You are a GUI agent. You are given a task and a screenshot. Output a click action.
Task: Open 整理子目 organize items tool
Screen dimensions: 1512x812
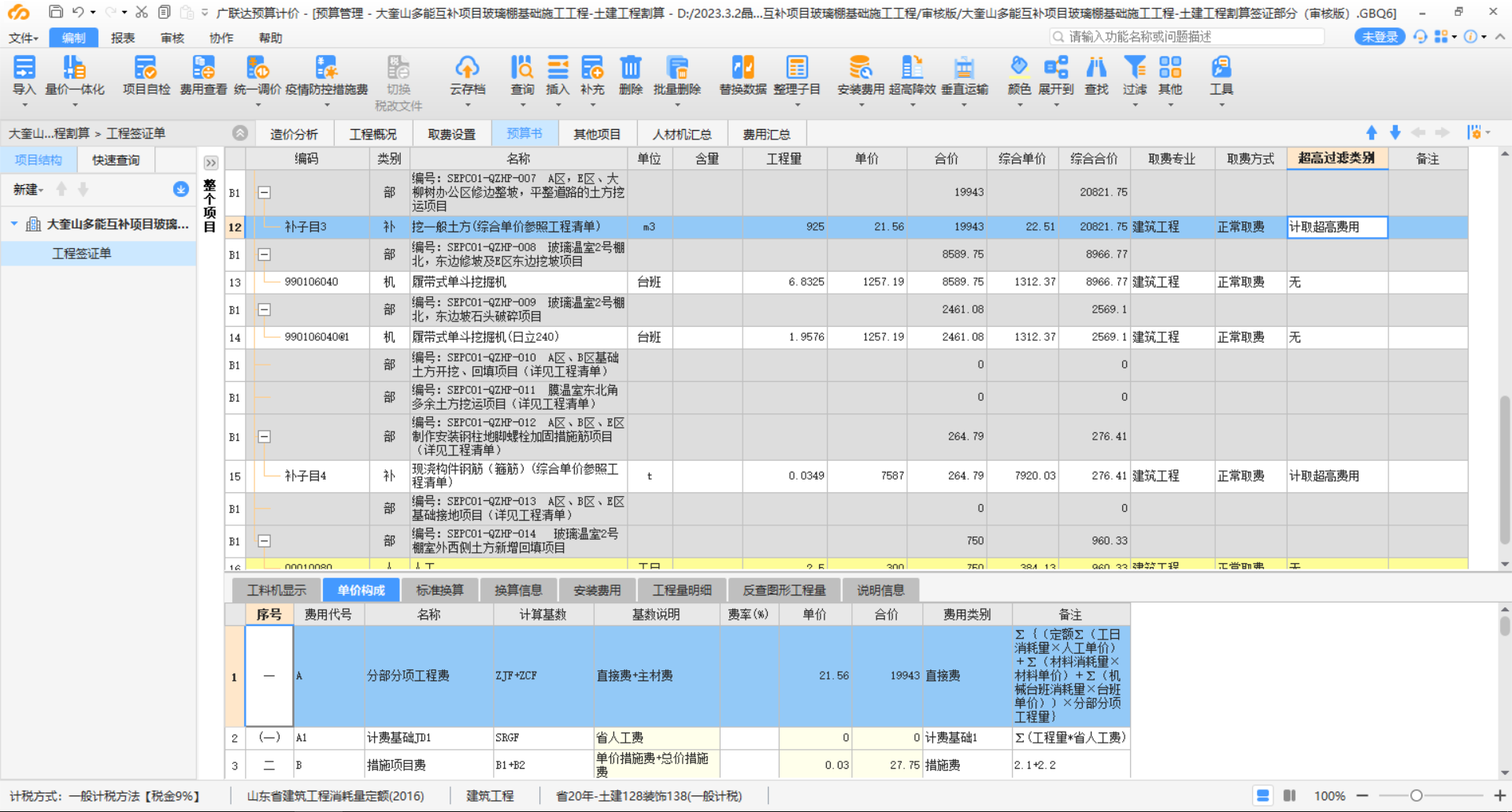(797, 76)
